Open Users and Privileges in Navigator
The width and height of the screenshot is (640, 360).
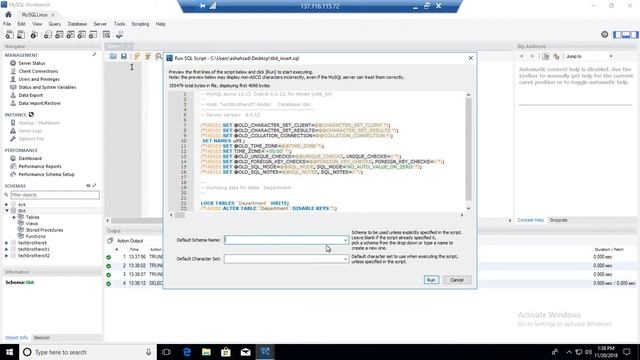(39, 79)
